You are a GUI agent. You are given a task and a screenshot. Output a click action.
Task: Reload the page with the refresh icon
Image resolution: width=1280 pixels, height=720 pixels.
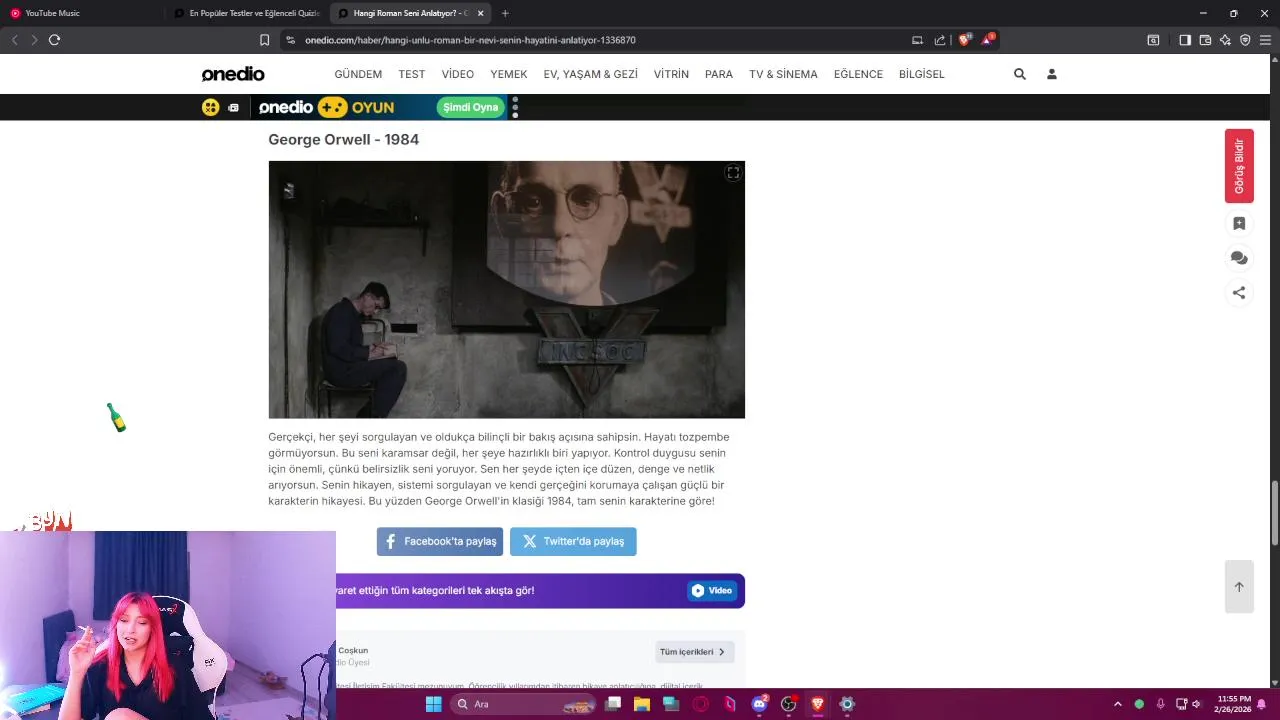[54, 40]
